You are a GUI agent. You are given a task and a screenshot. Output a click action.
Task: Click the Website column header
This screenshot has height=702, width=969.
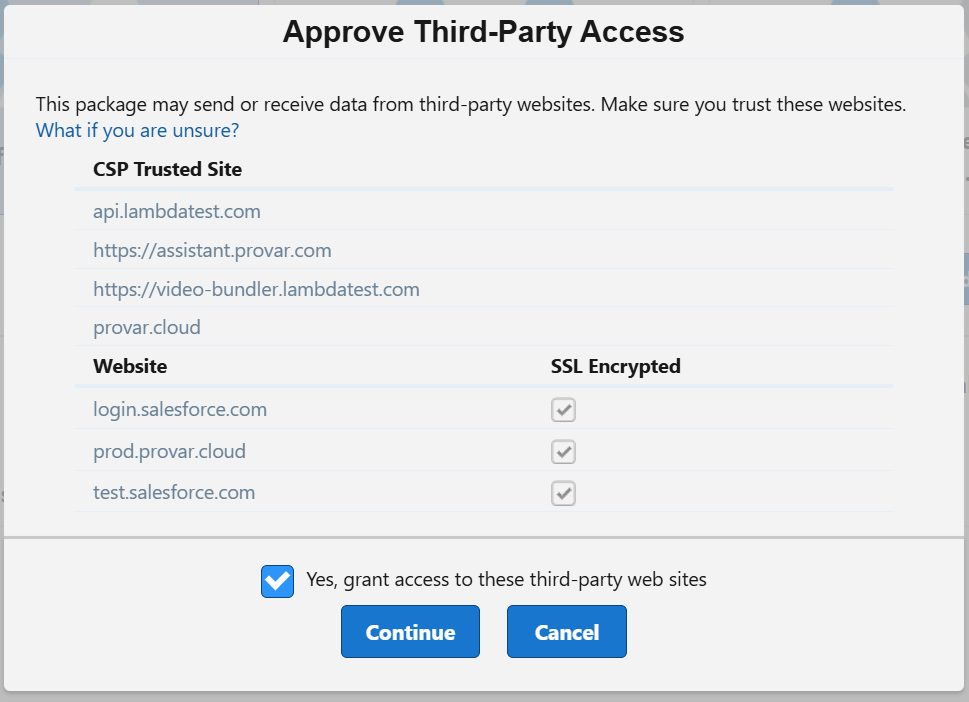[130, 366]
